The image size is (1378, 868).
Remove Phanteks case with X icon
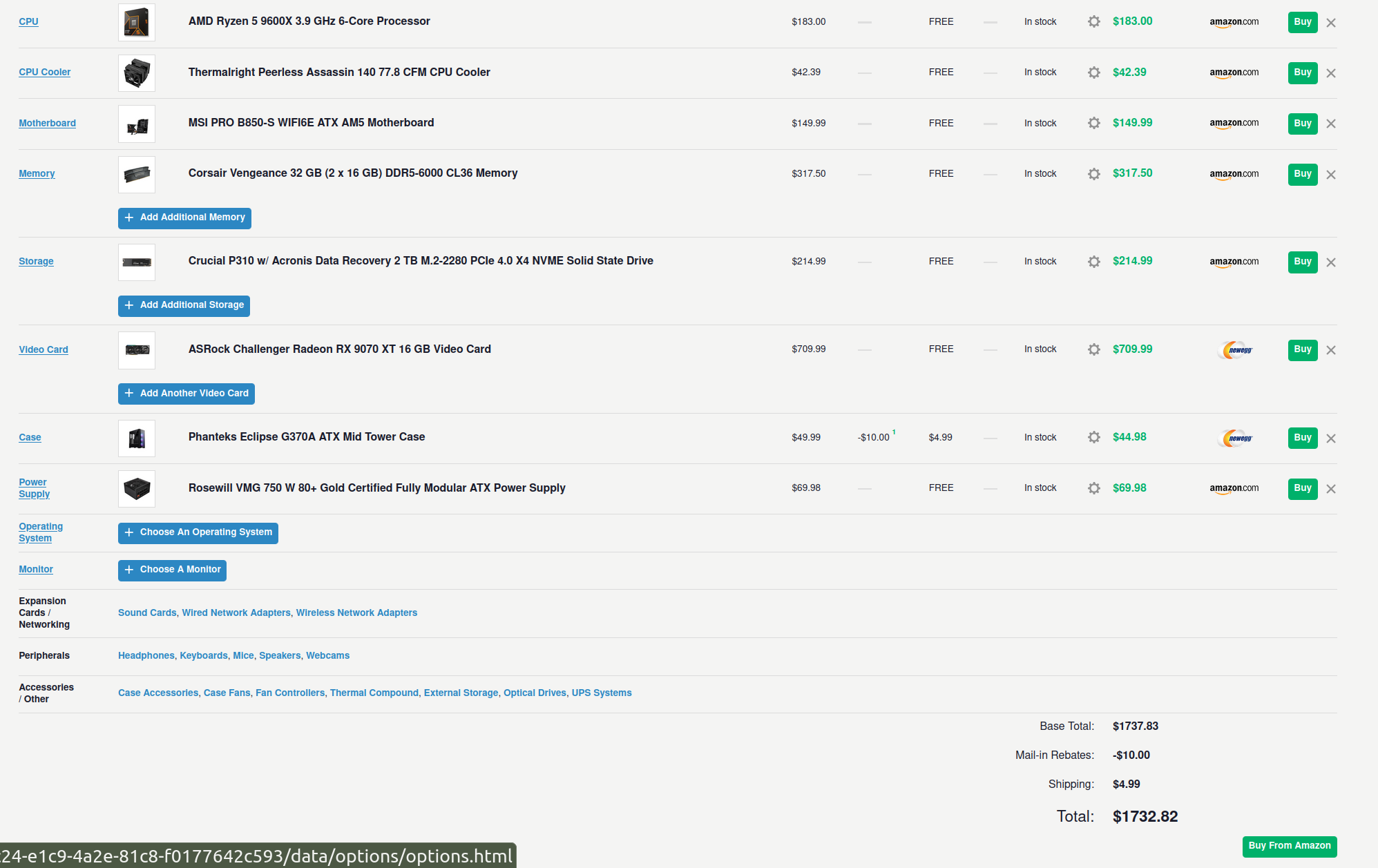click(1331, 438)
